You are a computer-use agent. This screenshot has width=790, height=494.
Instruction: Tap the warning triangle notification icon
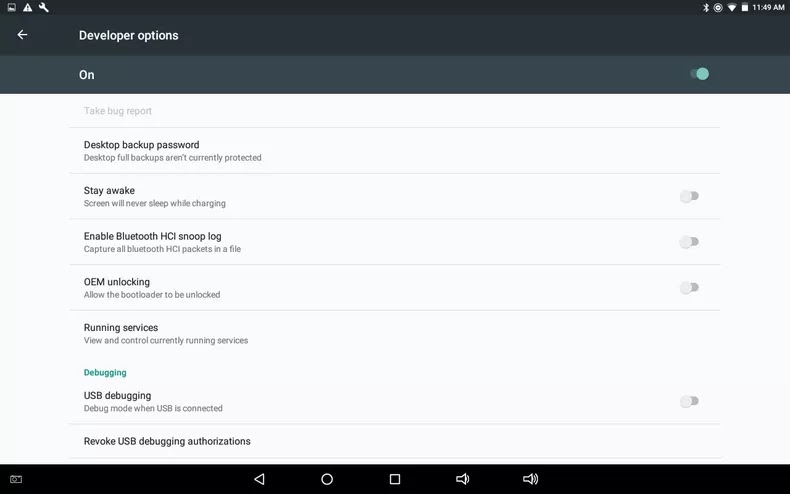pyautogui.click(x=28, y=8)
